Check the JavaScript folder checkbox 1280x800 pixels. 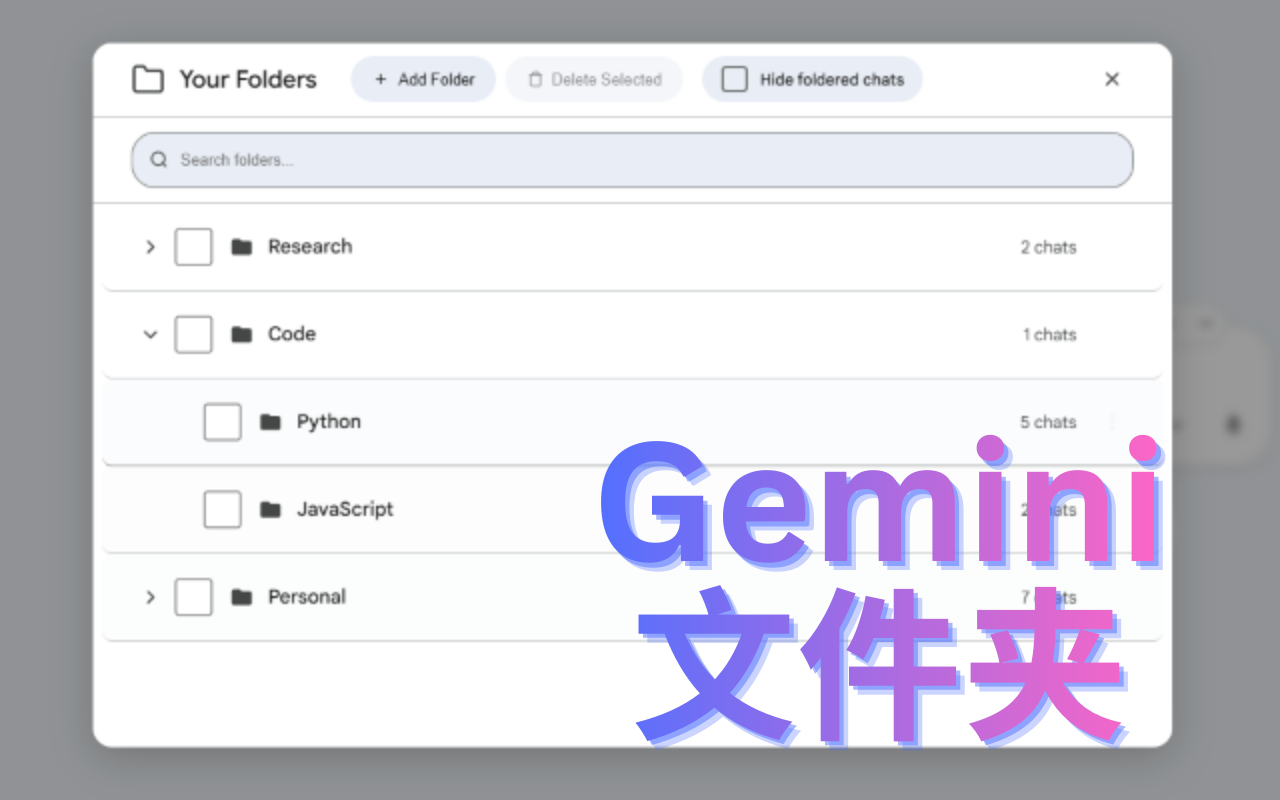coord(222,509)
